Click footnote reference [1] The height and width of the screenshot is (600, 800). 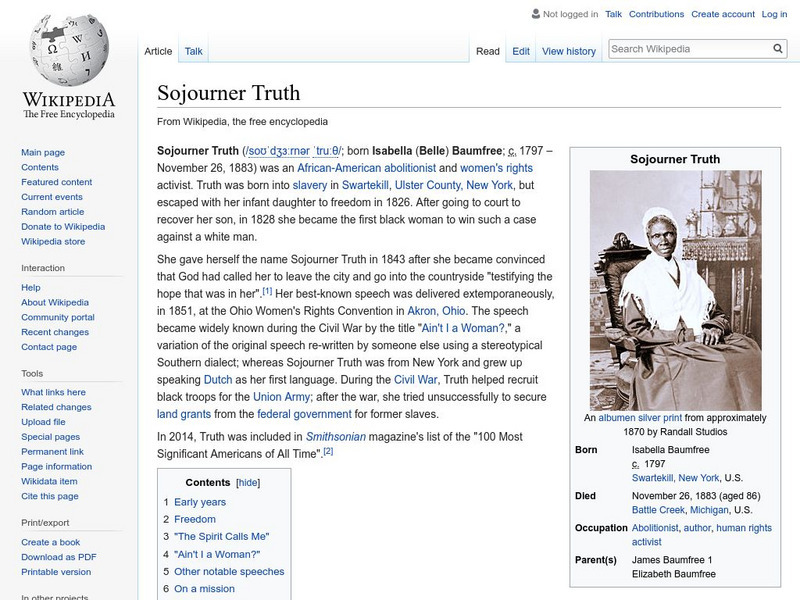[267, 292]
